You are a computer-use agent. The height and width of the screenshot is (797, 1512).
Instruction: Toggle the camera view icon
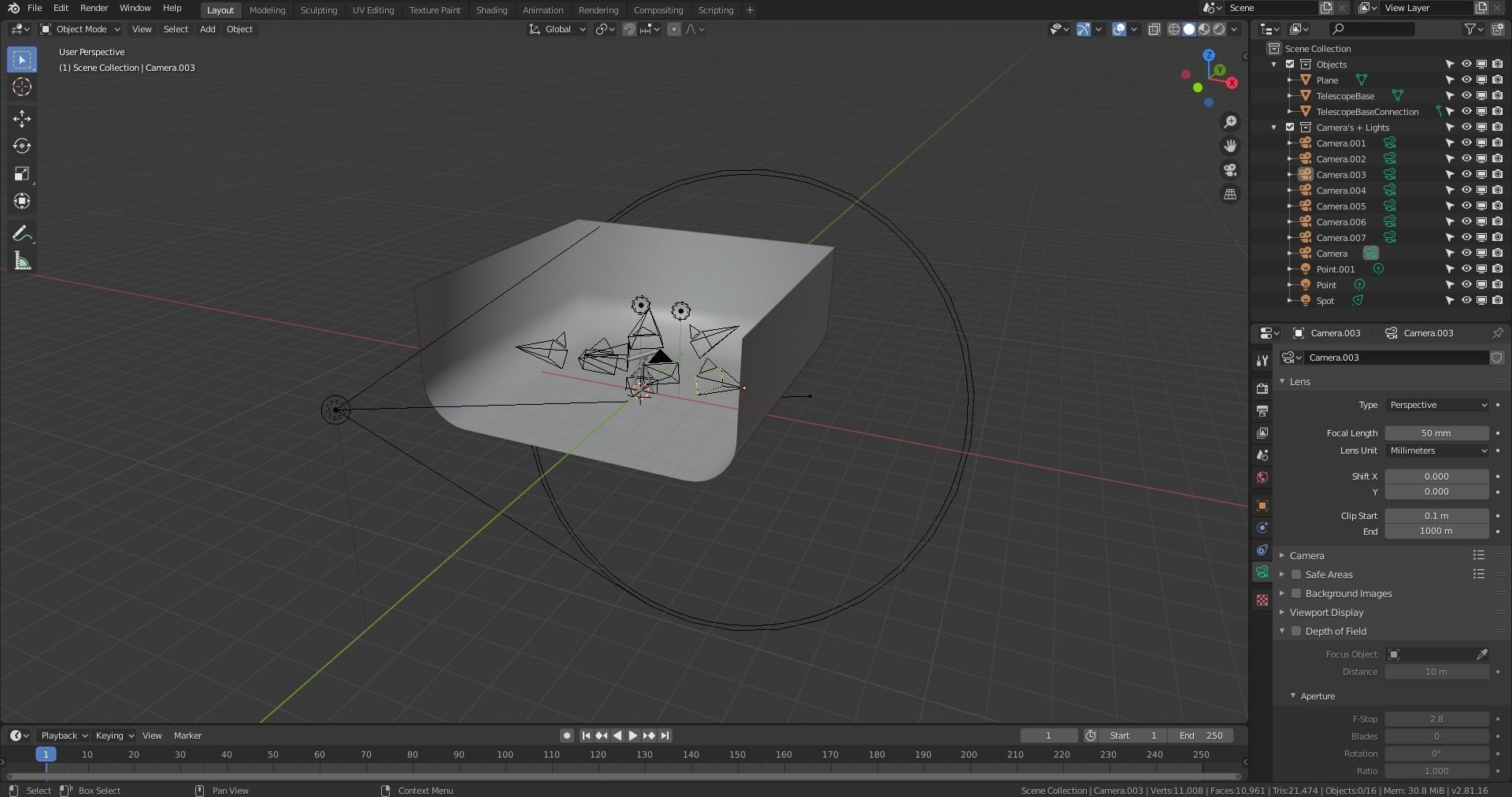click(x=1230, y=170)
